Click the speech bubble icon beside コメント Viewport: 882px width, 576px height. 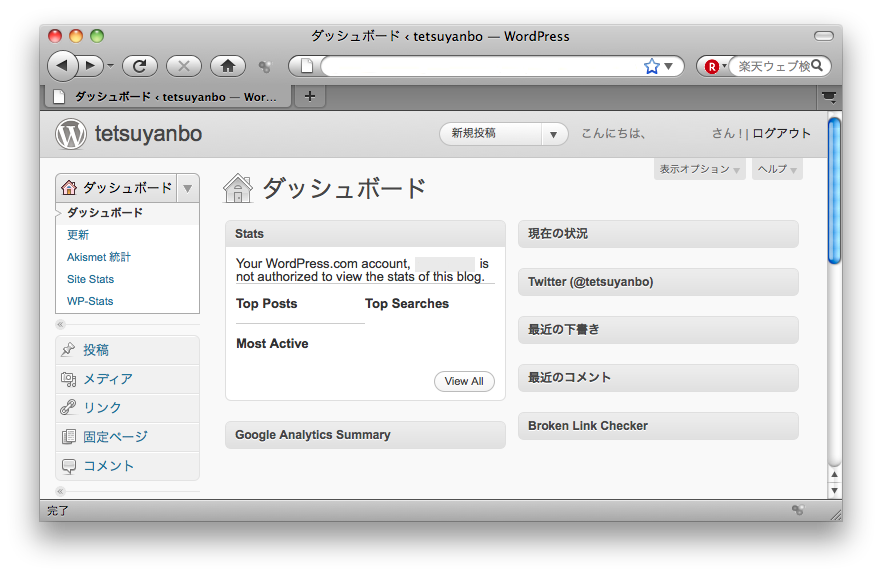point(68,466)
